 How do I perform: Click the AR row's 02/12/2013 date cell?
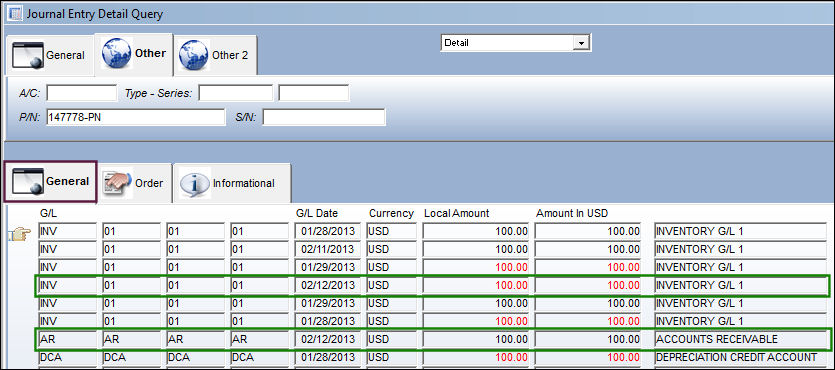(x=329, y=340)
